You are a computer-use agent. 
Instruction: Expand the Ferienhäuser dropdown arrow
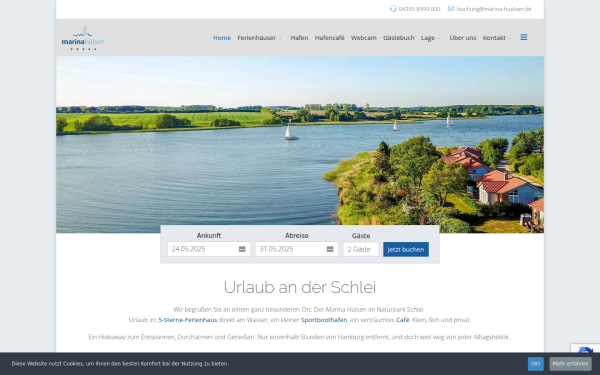(280, 38)
